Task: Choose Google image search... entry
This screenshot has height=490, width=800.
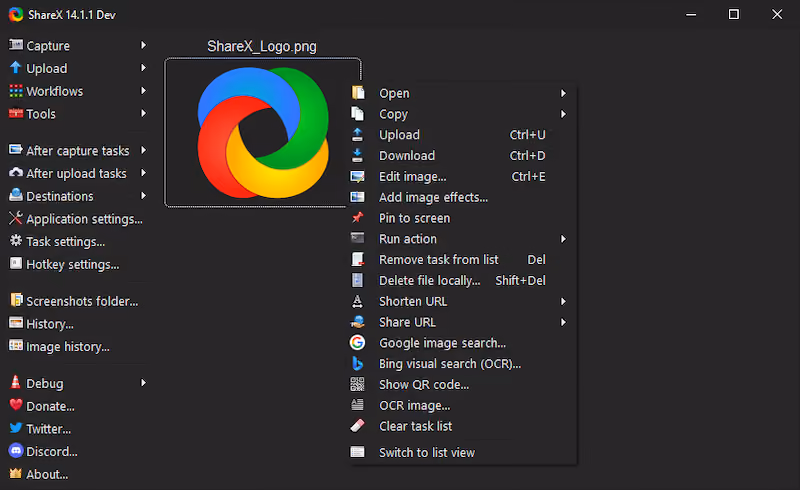Action: tap(462, 342)
